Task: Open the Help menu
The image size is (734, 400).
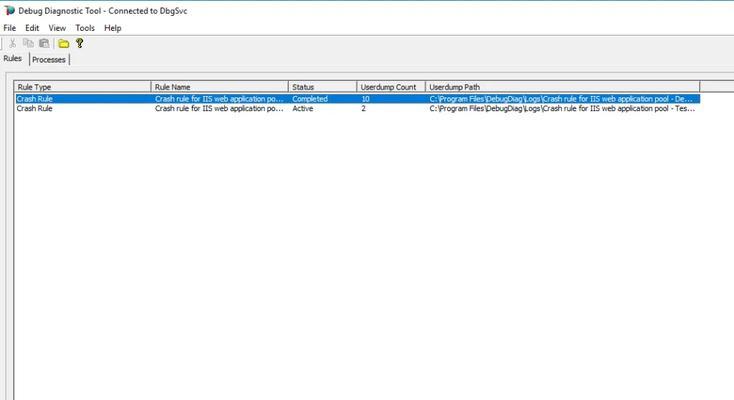Action: point(112,28)
